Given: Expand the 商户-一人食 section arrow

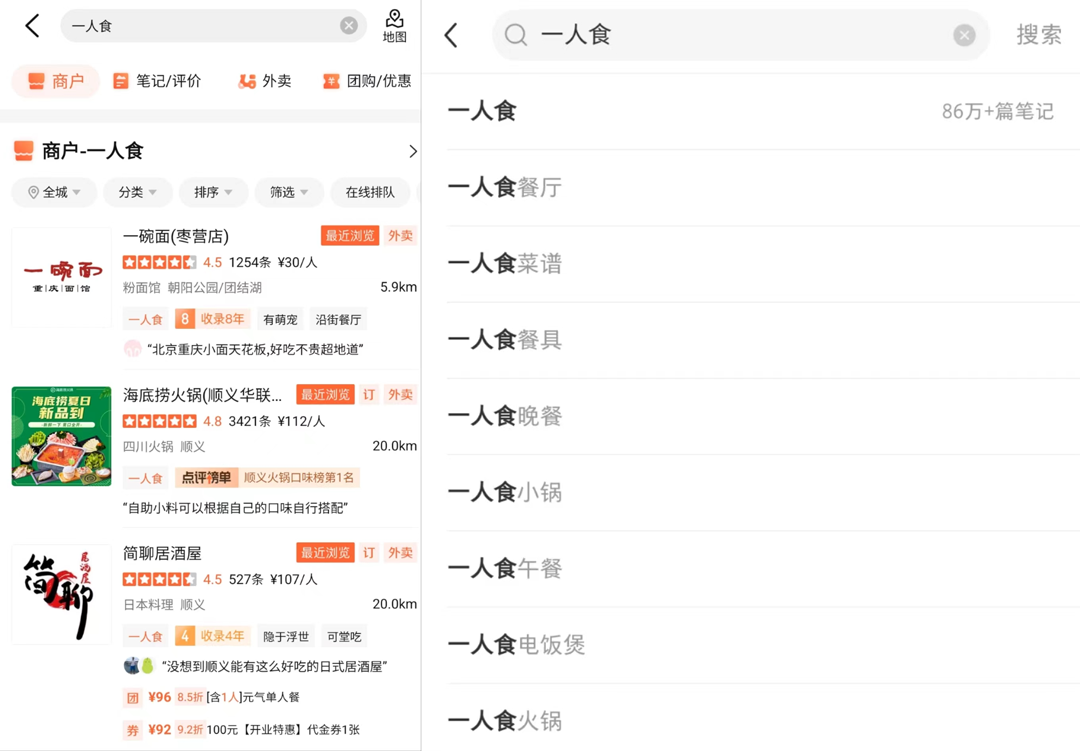Looking at the screenshot, I should click(x=413, y=152).
